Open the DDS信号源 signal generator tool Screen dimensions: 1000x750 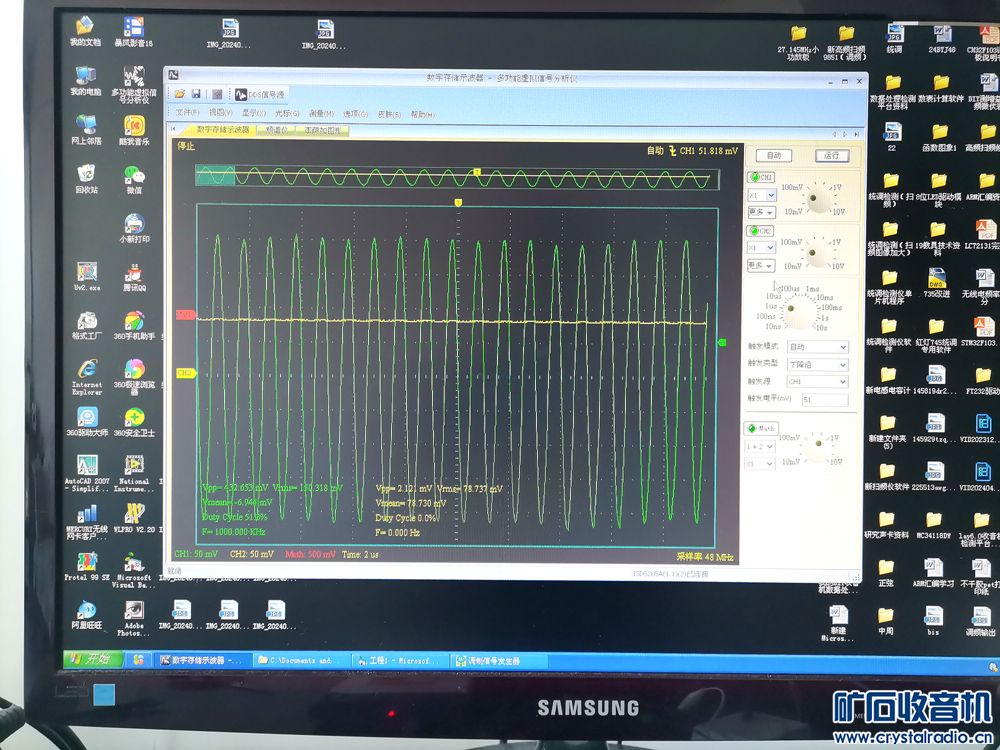click(x=260, y=93)
